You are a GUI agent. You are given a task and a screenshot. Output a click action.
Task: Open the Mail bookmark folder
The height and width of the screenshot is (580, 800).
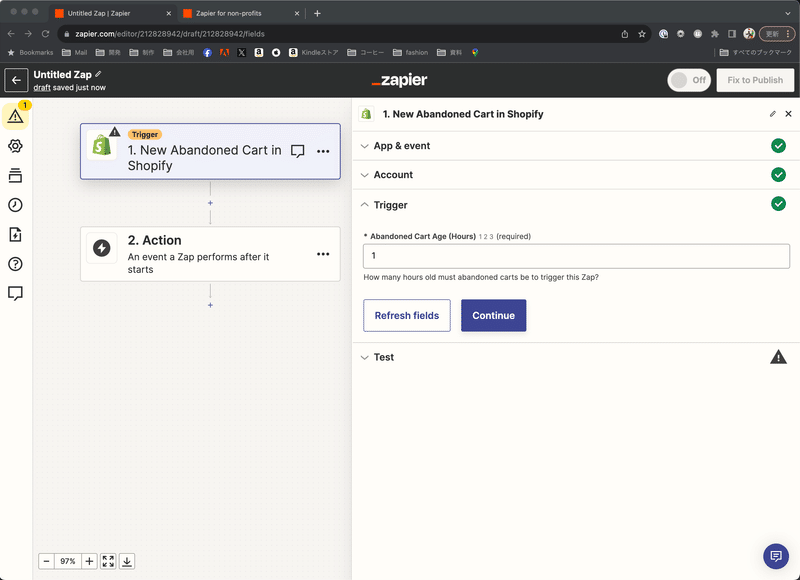click(x=74, y=53)
